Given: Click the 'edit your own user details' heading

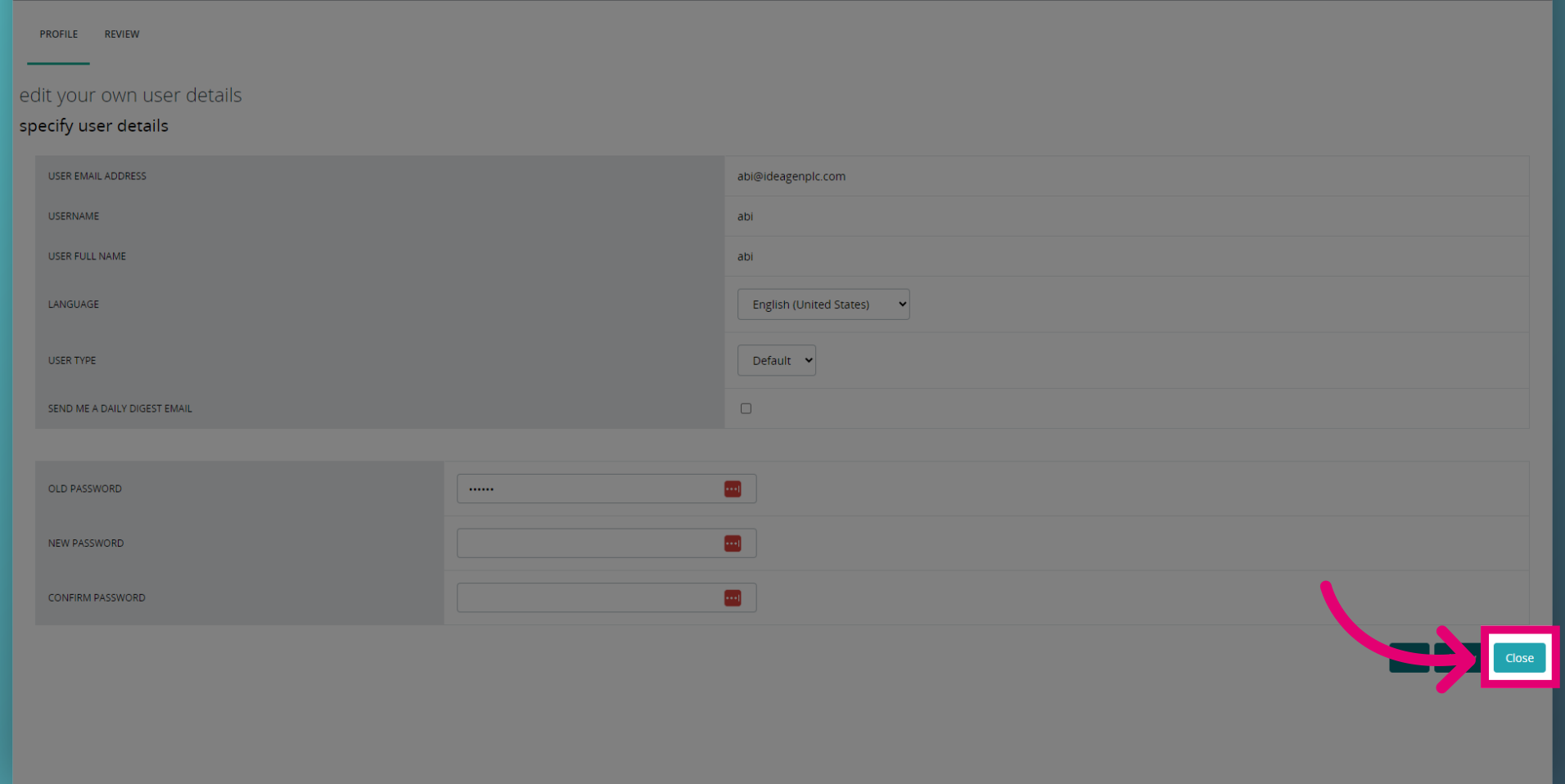Looking at the screenshot, I should (x=131, y=95).
